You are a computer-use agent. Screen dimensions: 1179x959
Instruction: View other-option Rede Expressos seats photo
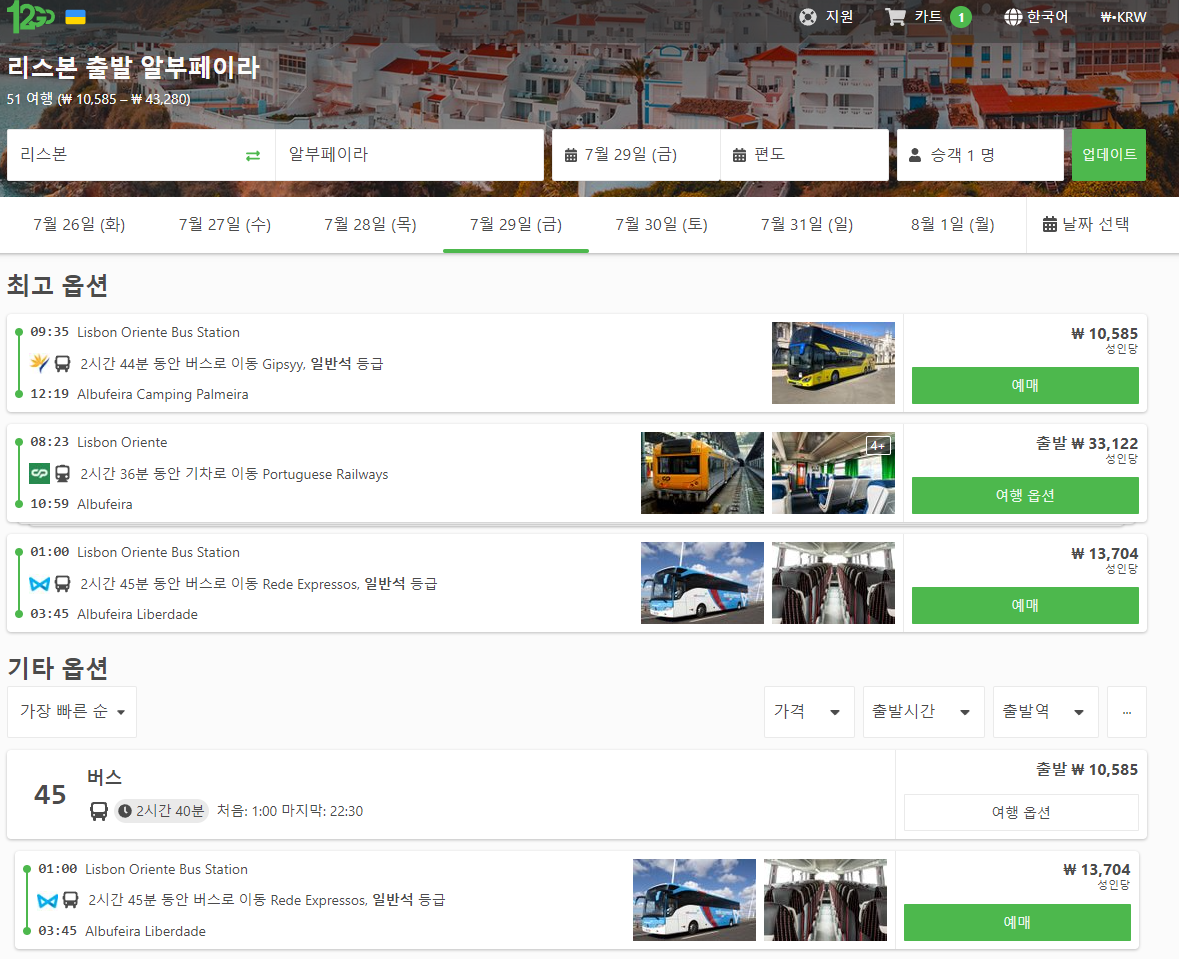[x=825, y=900]
